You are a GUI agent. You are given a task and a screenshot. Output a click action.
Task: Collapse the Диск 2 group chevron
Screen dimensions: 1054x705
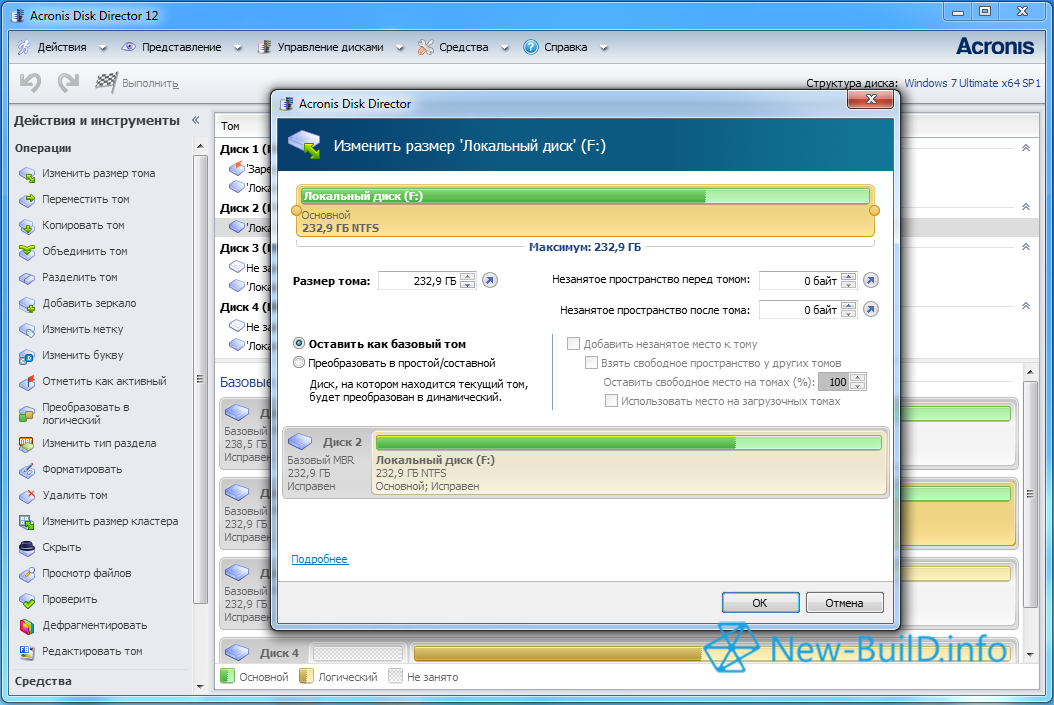pos(1026,207)
